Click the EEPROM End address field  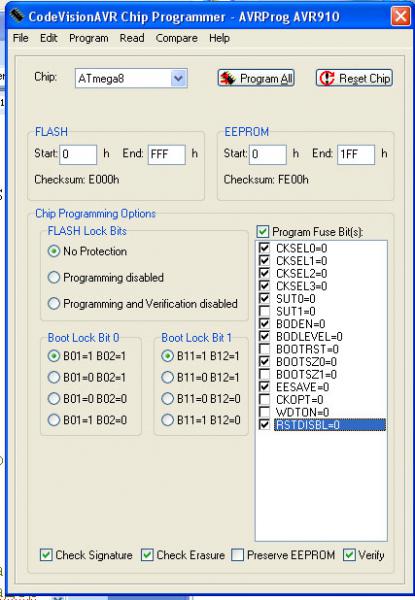[356, 154]
